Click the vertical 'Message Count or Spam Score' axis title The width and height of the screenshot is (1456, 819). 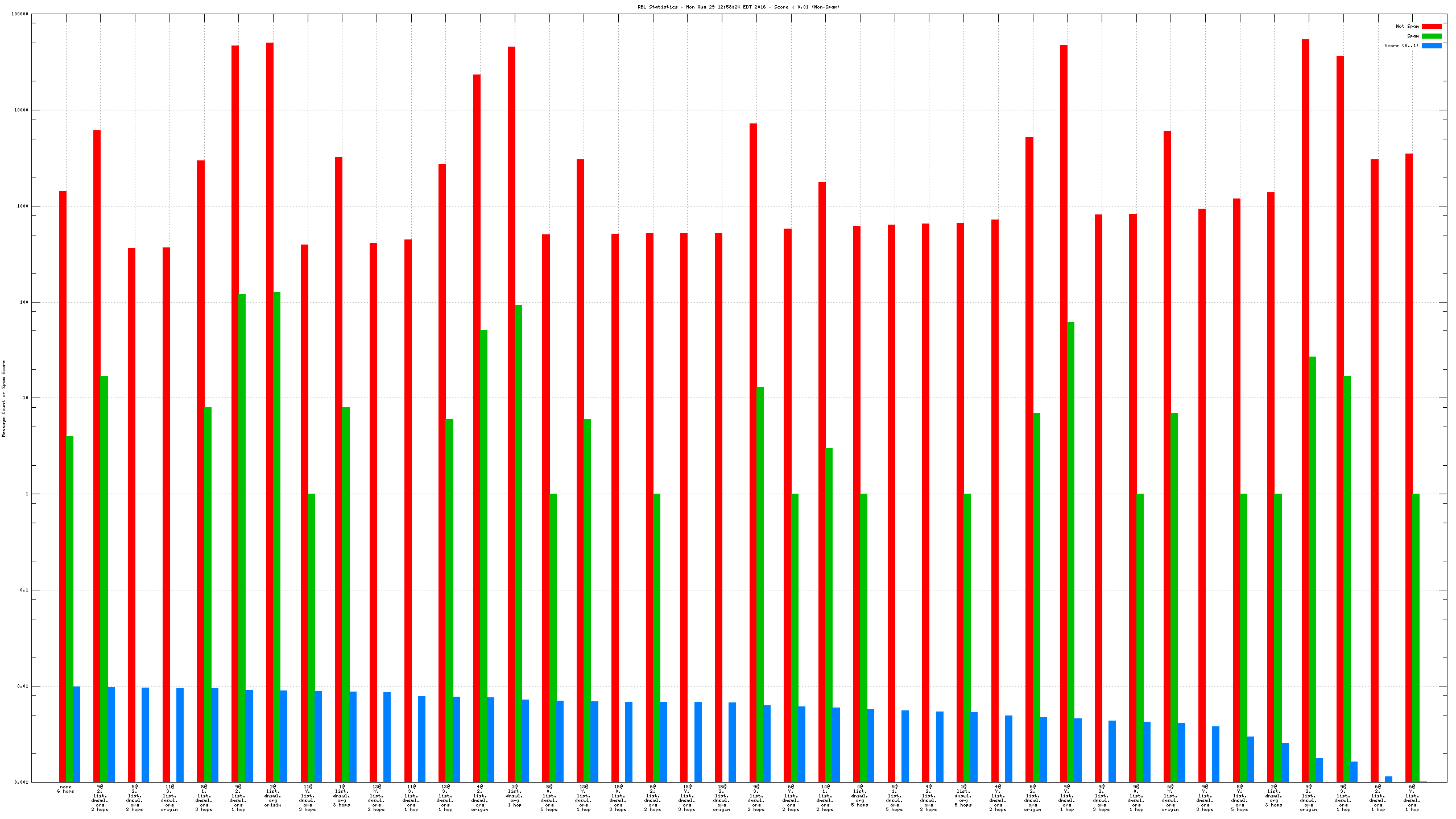(3, 398)
